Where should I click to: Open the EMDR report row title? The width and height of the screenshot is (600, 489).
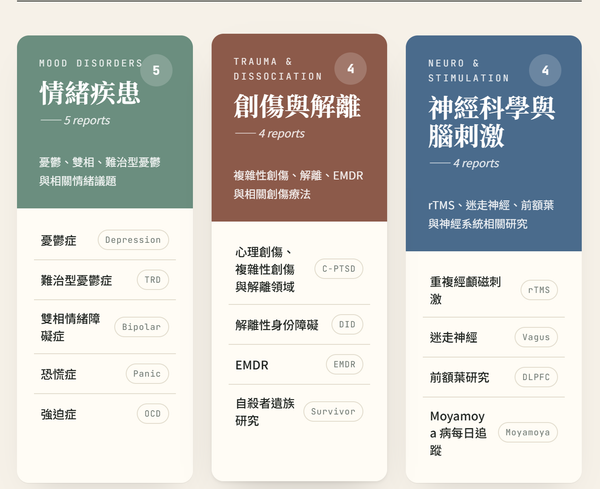point(252,365)
